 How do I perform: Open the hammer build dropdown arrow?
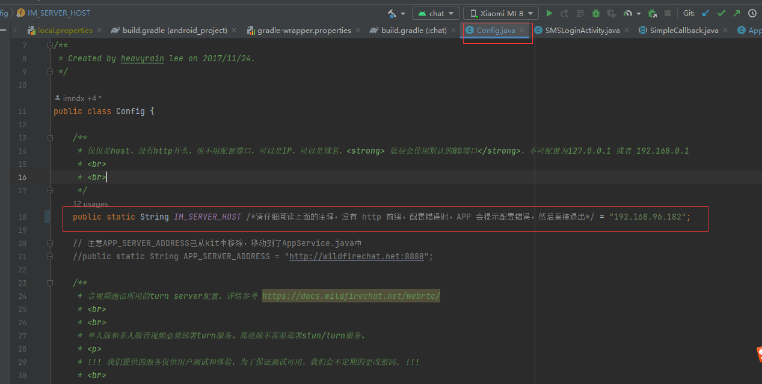[403, 14]
